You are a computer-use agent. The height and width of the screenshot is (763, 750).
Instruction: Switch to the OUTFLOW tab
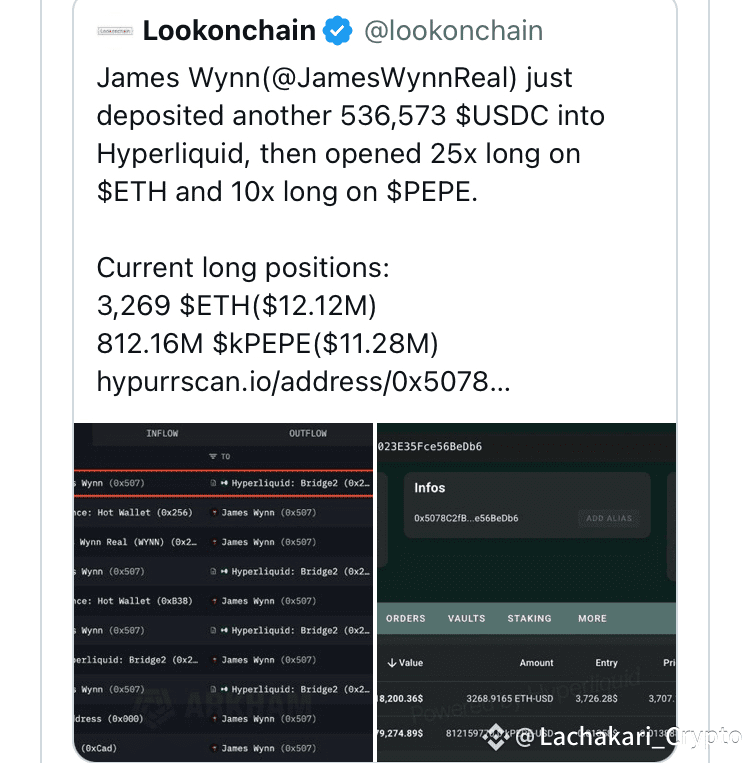pyautogui.click(x=308, y=433)
